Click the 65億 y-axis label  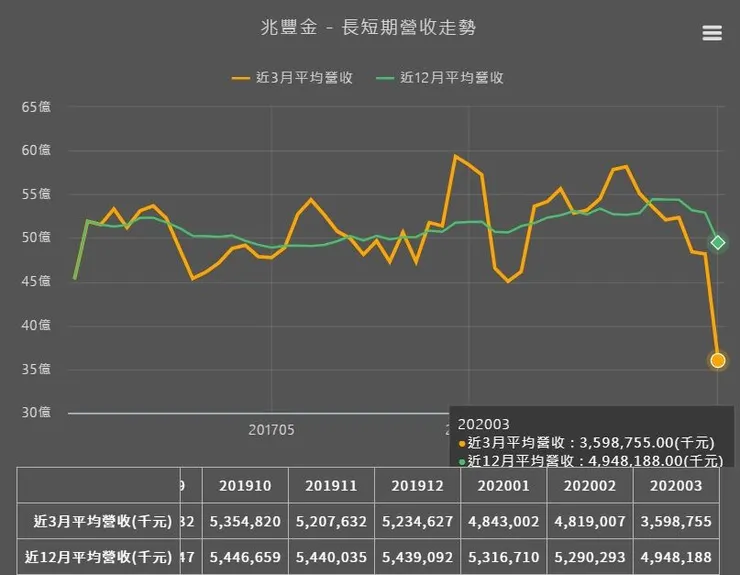point(36,107)
